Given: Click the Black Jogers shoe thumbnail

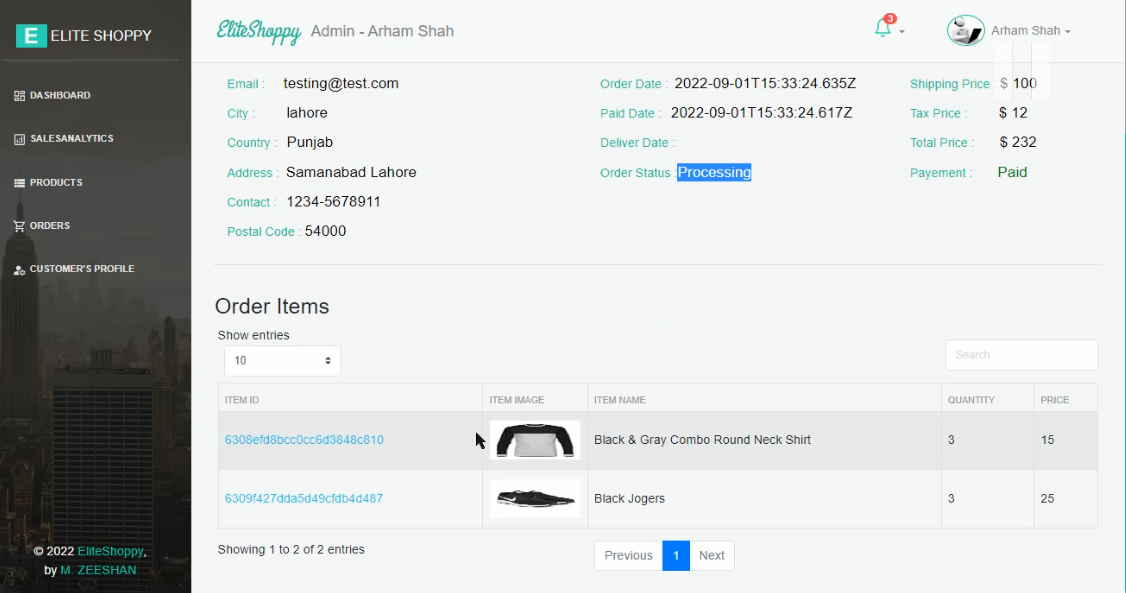Looking at the screenshot, I should [x=535, y=498].
